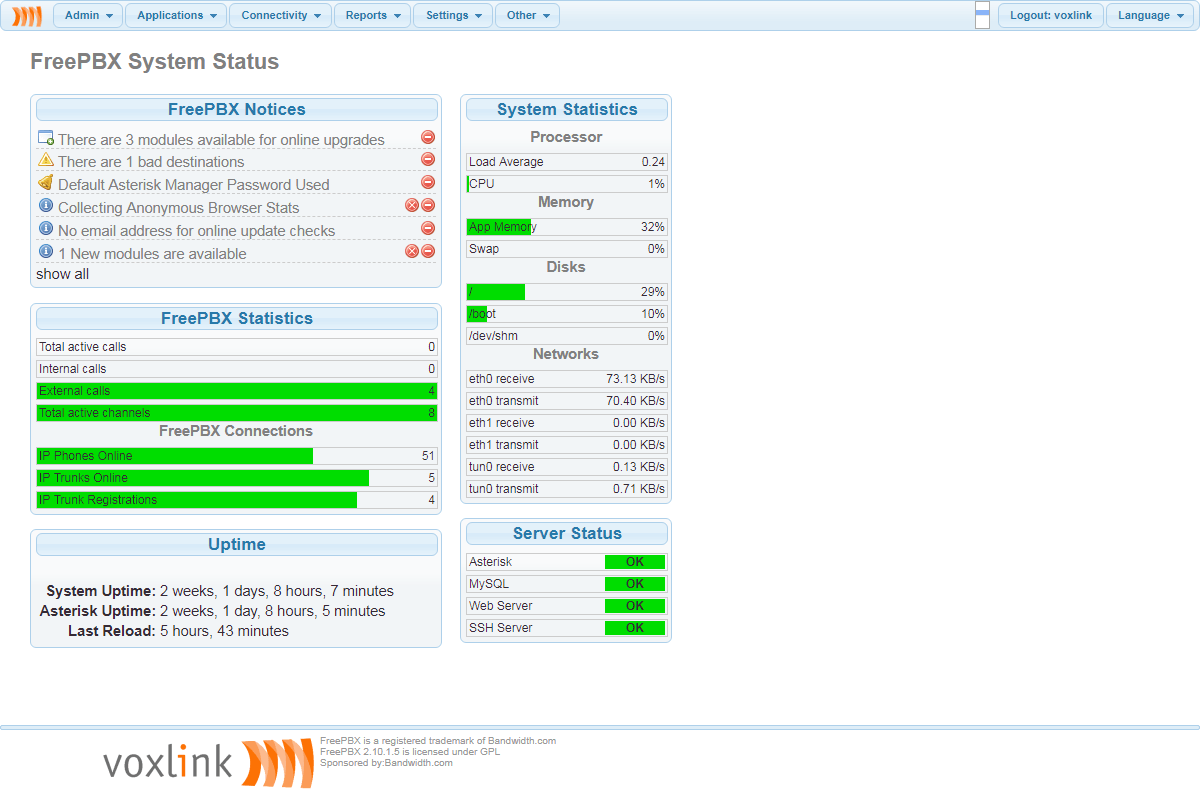Click the tun0 receive rate row
The height and width of the screenshot is (800, 1200).
point(567,467)
